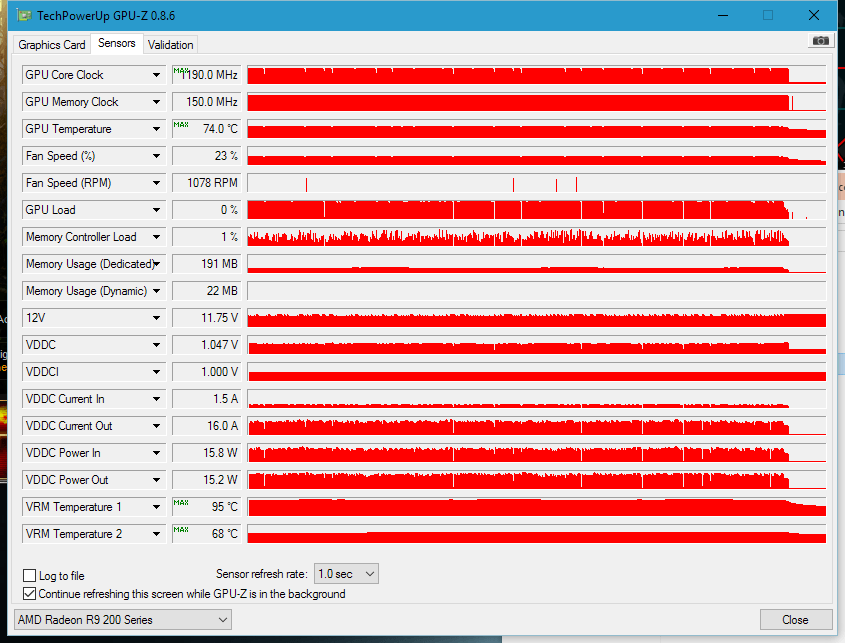Switch to the Graphics Card tab

pos(52,45)
